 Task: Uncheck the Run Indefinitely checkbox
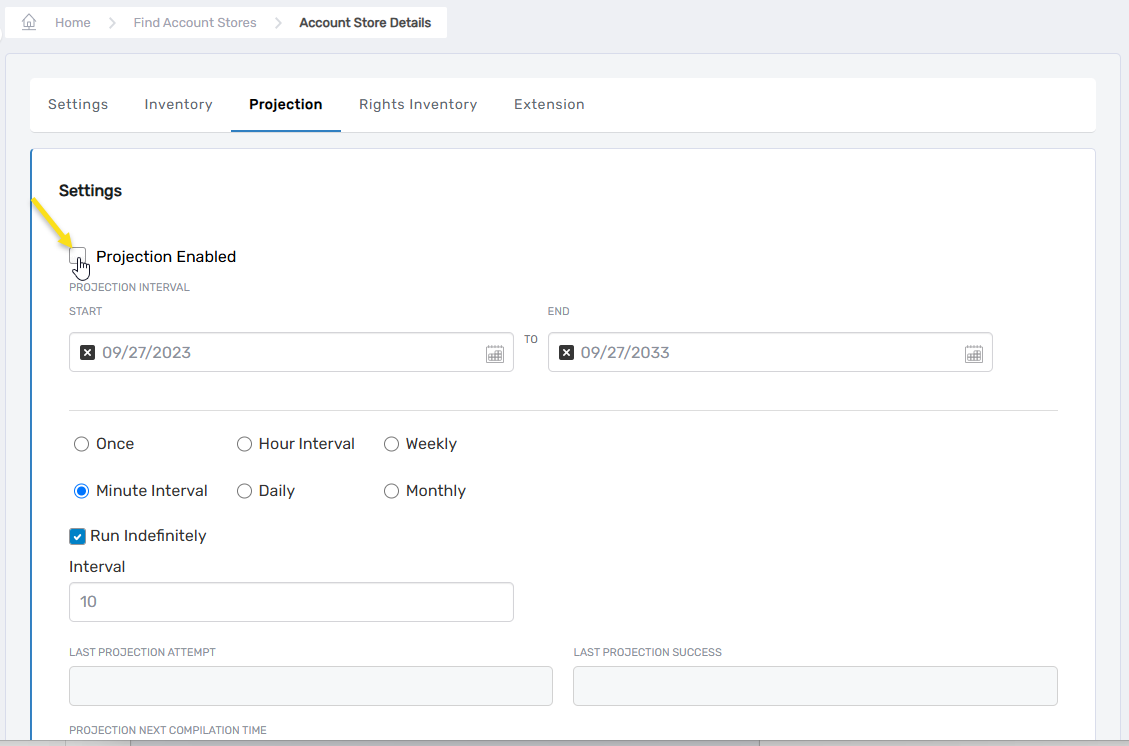77,536
